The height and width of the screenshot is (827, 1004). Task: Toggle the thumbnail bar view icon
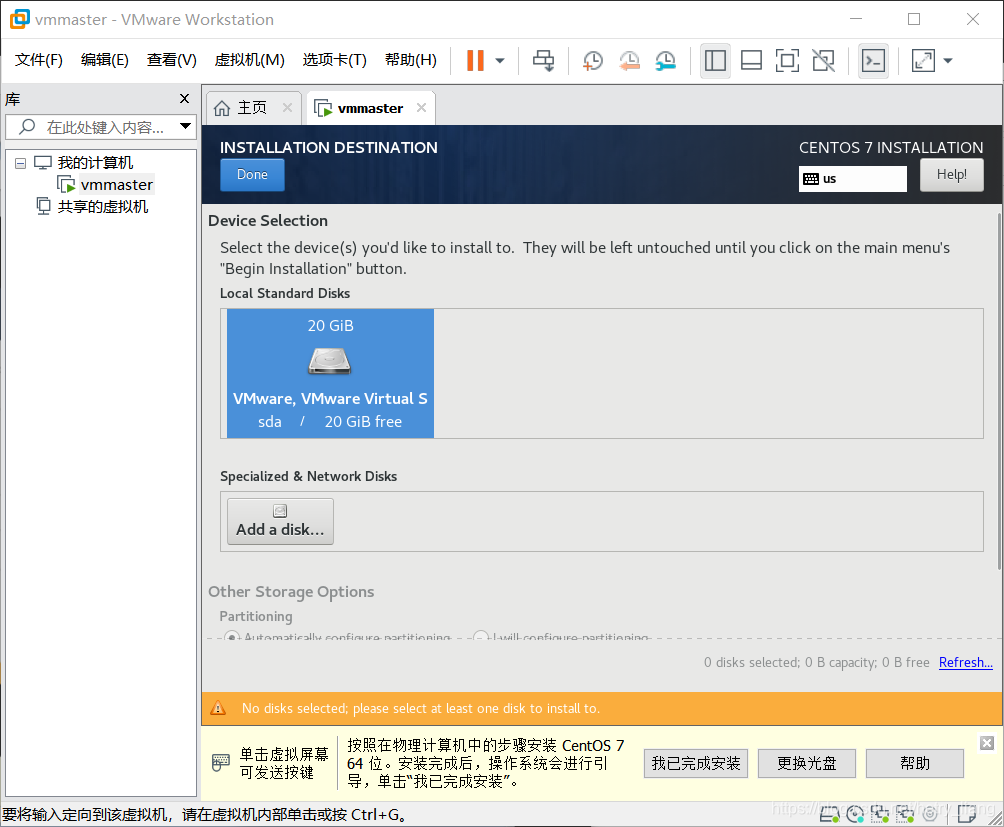(x=751, y=61)
